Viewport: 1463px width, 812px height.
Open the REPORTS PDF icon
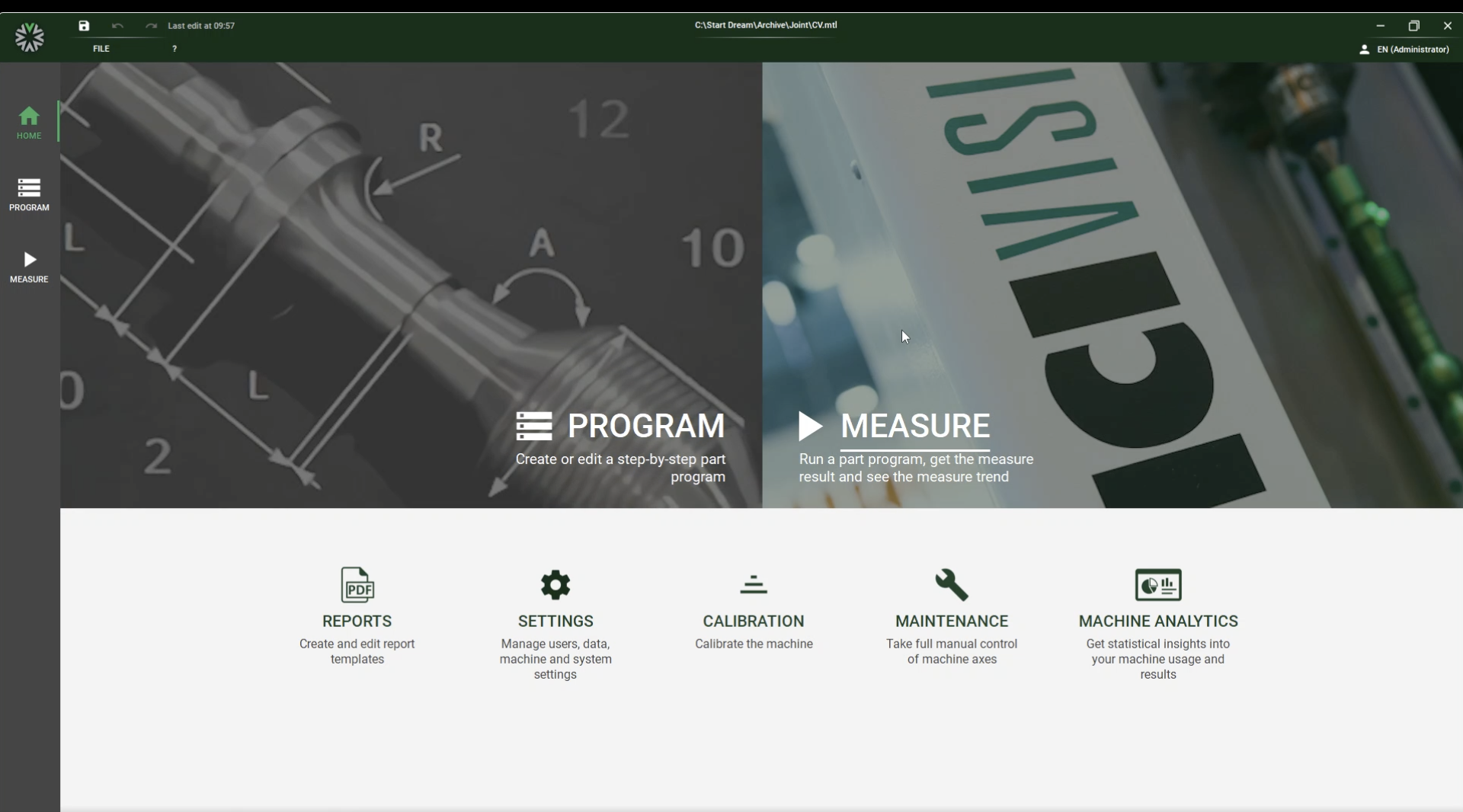[357, 585]
